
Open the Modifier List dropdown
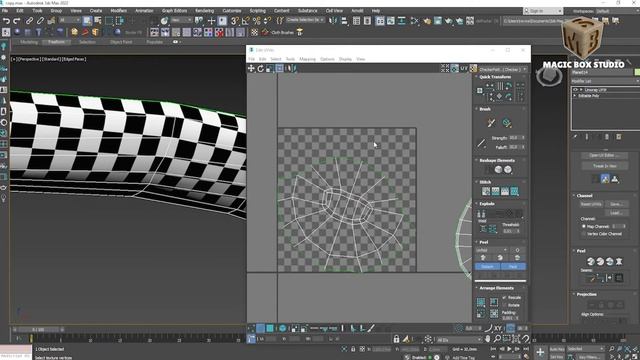click(605, 81)
